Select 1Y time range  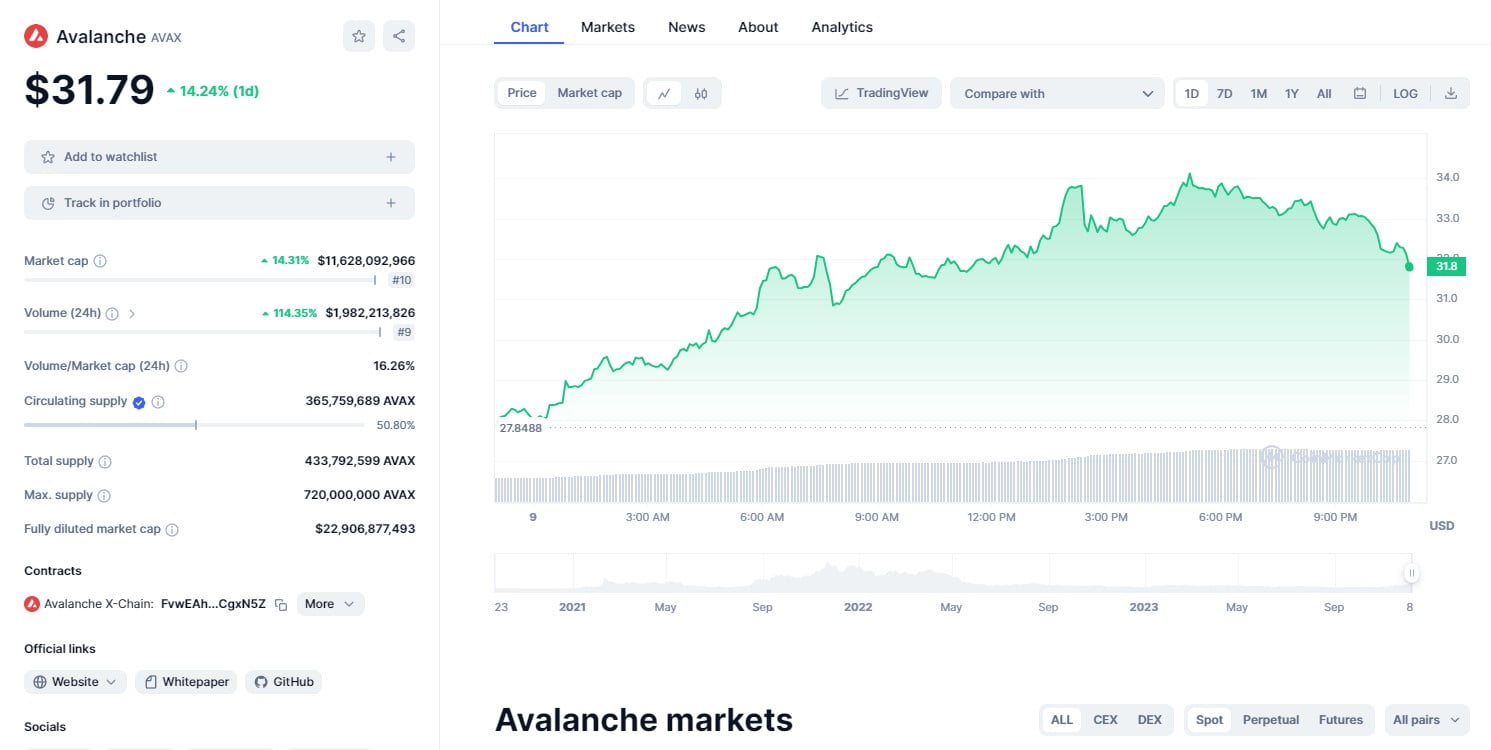tap(1292, 93)
